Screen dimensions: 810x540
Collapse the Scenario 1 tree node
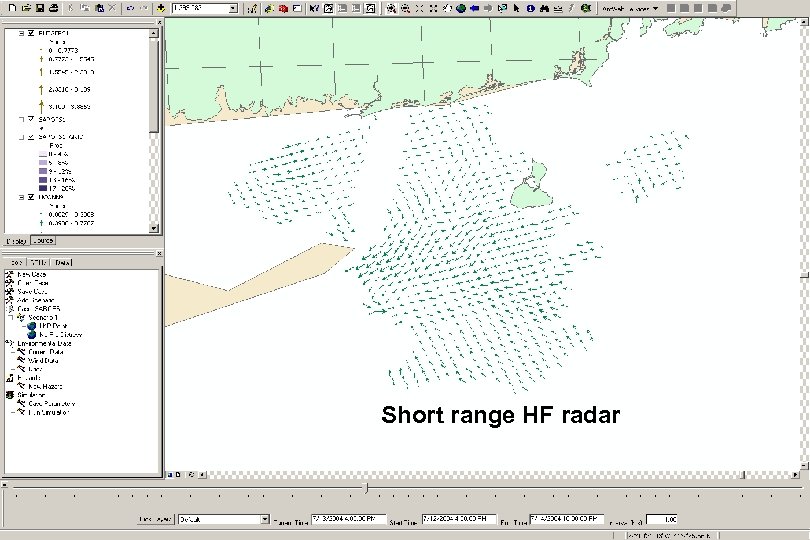tap(11, 317)
